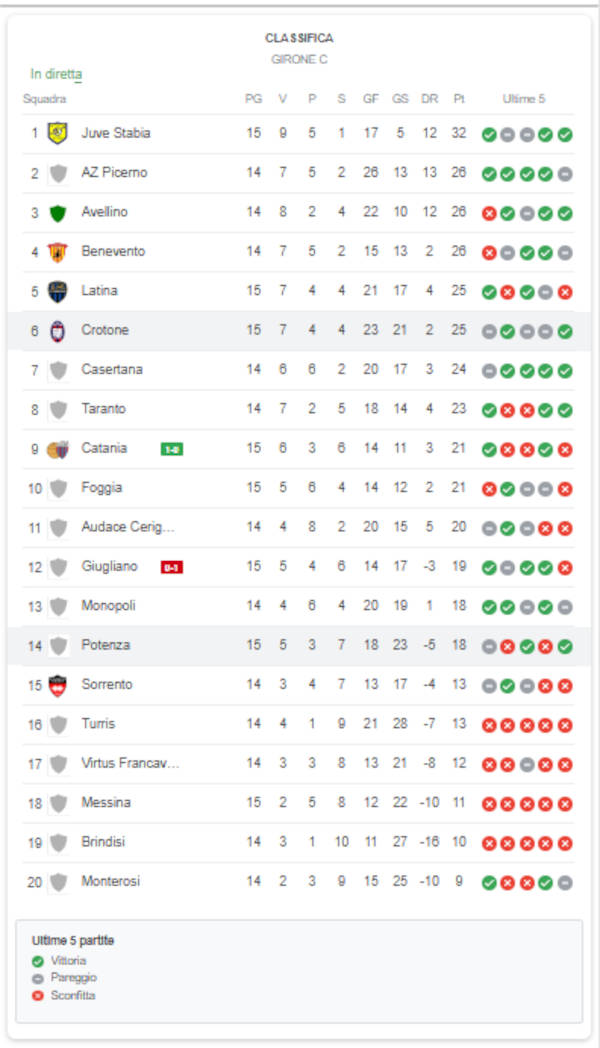Click the Benevento team crest
The height and width of the screenshot is (1048, 600).
(x=58, y=252)
